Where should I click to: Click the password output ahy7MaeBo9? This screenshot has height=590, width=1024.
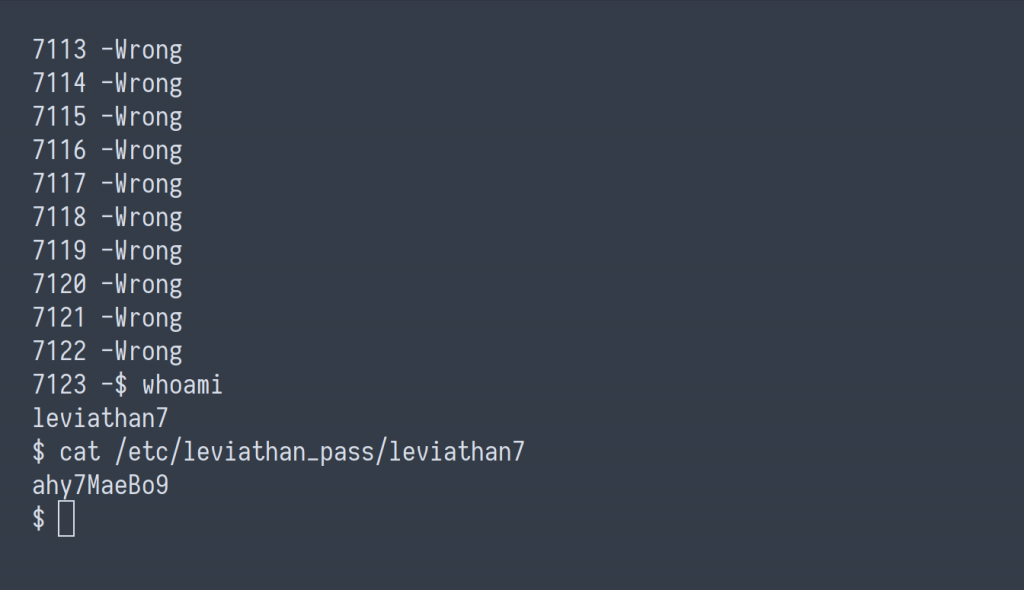point(101,485)
